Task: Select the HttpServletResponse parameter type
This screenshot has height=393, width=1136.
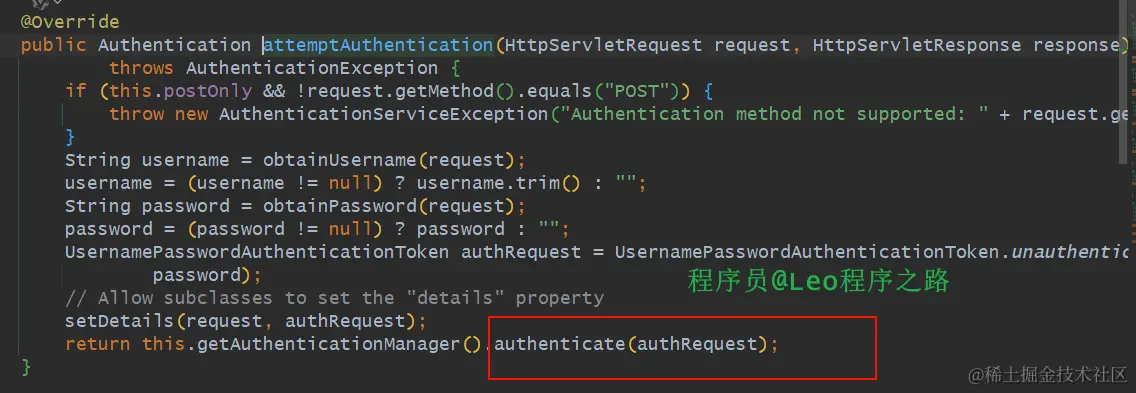Action: click(916, 46)
